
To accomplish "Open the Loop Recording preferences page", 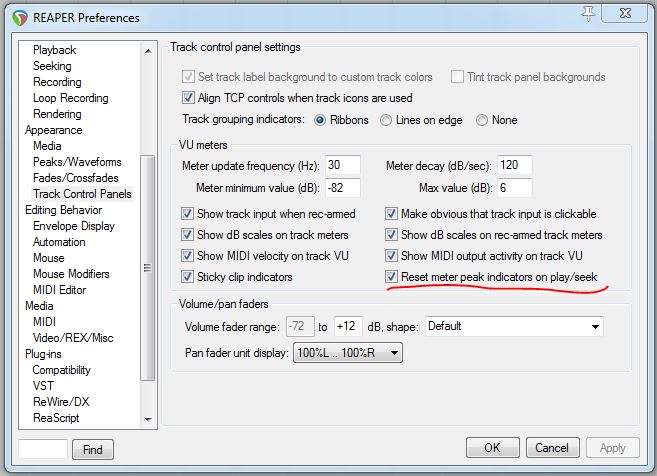I will coord(70,98).
